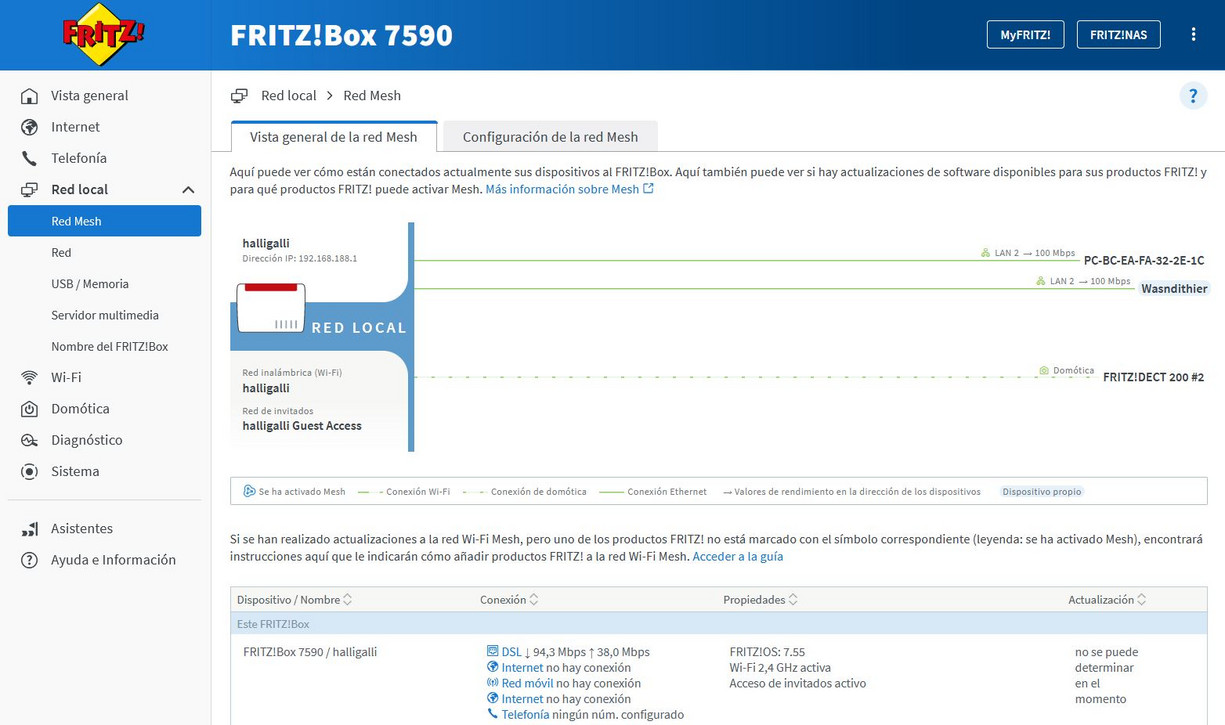The height and width of the screenshot is (725, 1225).
Task: Click the Telefonía handset icon in table
Action: pos(492,714)
